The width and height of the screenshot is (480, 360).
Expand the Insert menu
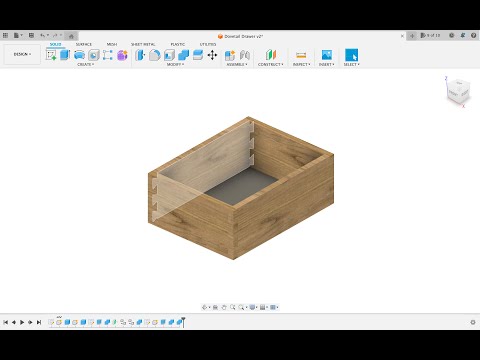[x=326, y=64]
